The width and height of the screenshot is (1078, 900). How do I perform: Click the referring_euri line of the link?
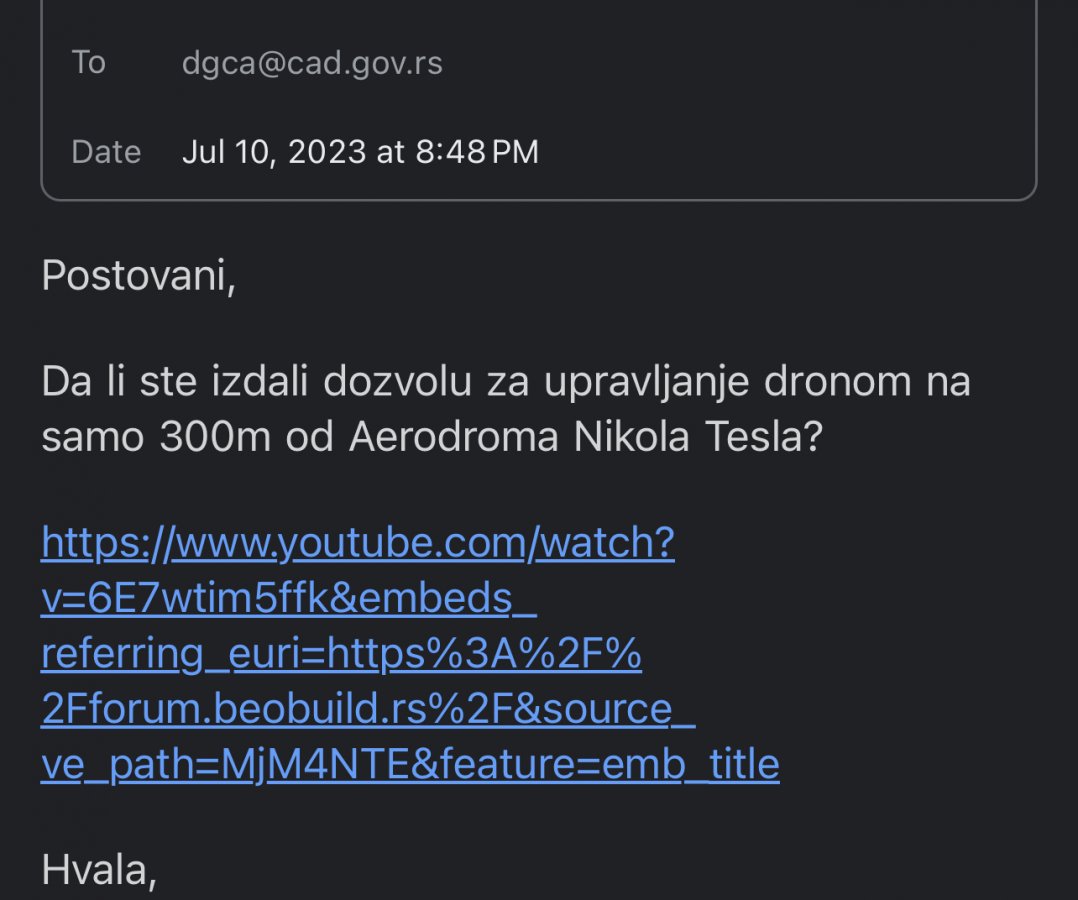coord(341,654)
